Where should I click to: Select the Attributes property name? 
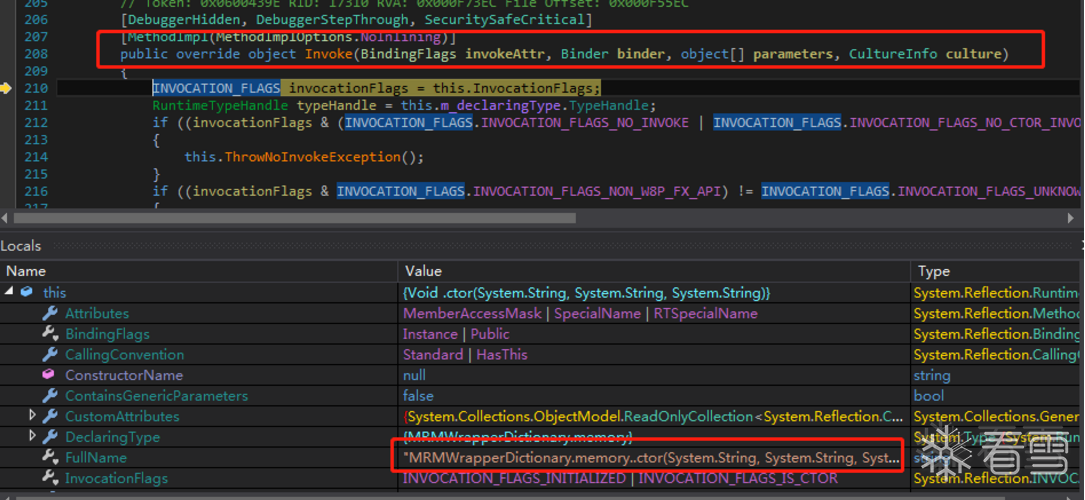click(97, 313)
